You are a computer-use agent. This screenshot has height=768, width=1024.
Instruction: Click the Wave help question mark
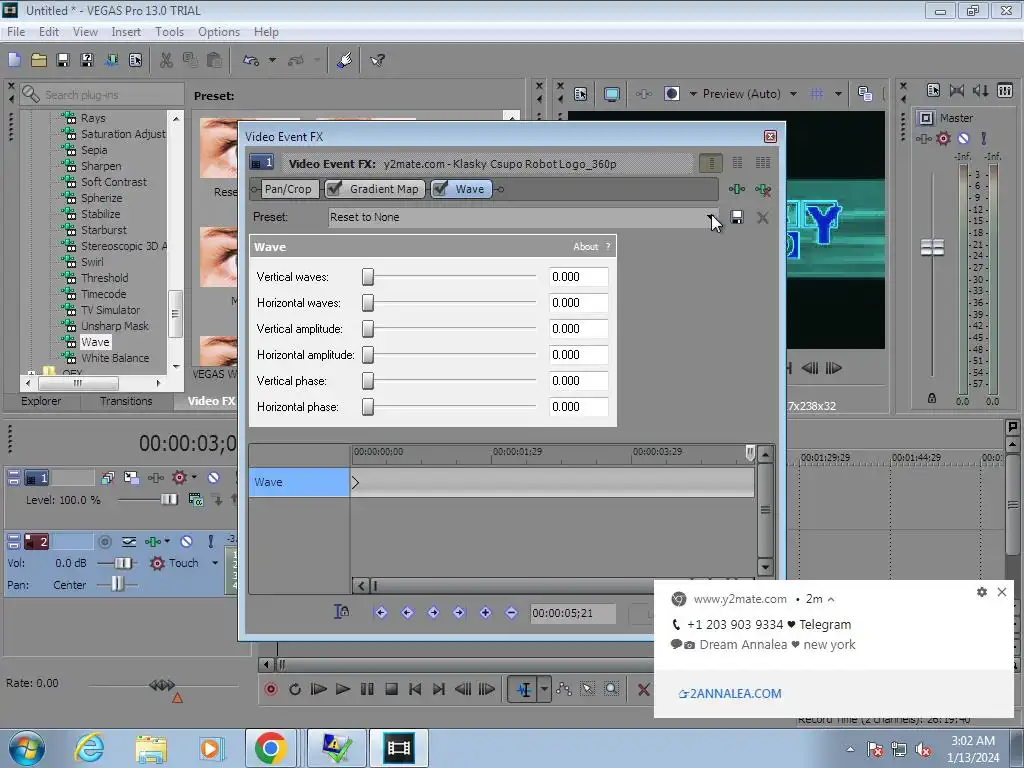click(x=608, y=246)
